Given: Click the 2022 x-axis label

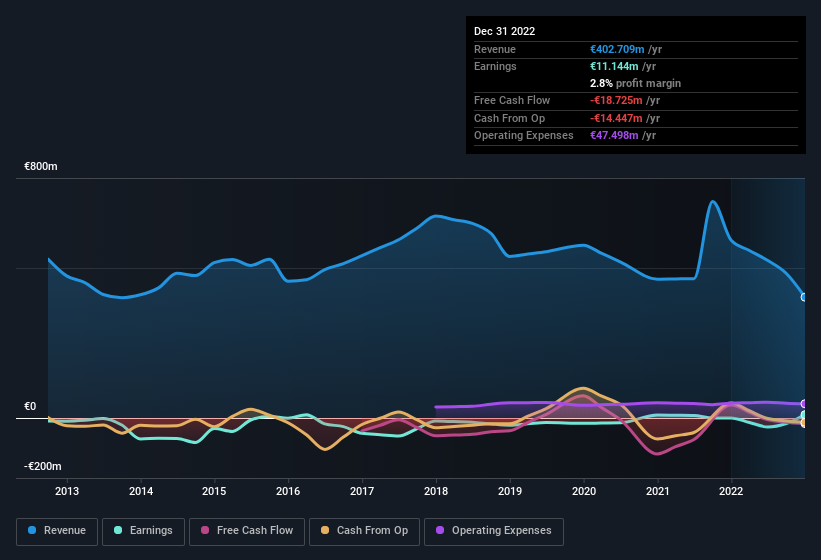Looking at the screenshot, I should tap(731, 491).
